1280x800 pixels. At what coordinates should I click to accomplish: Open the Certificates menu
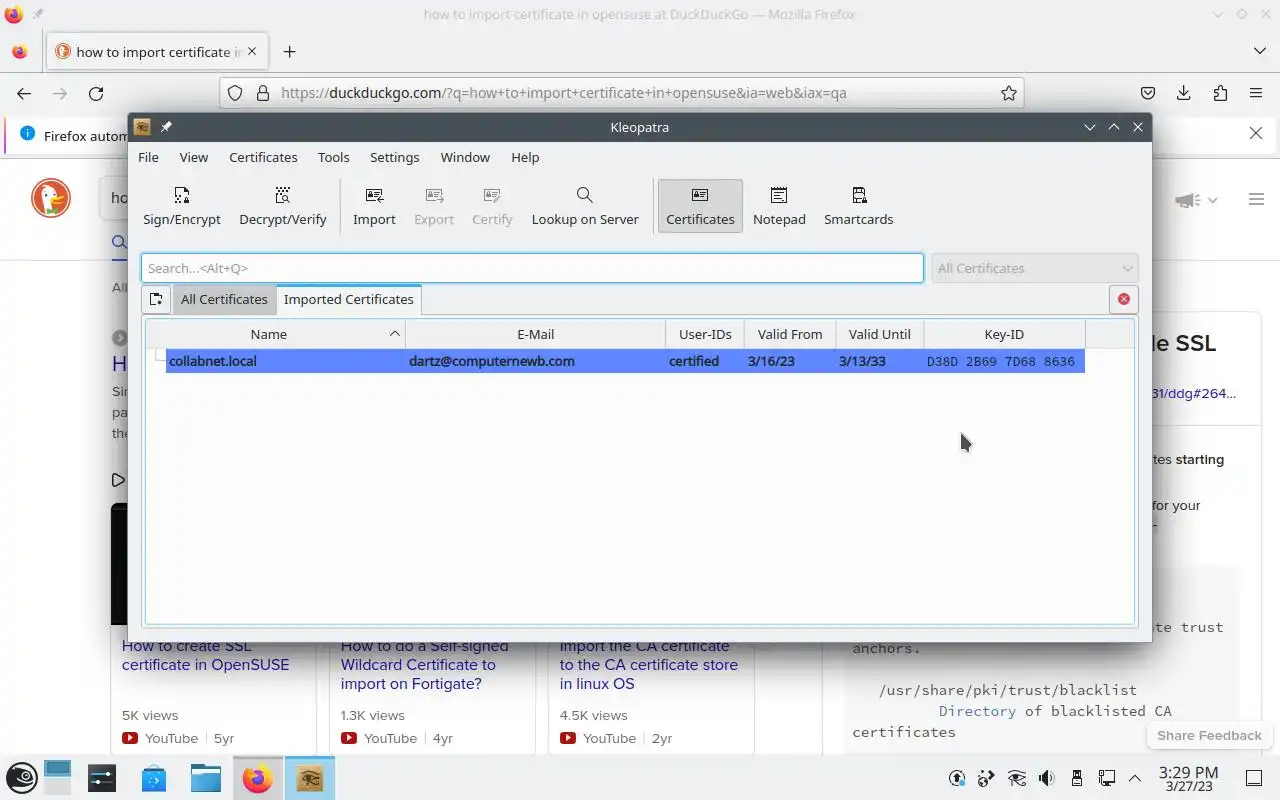coord(263,157)
